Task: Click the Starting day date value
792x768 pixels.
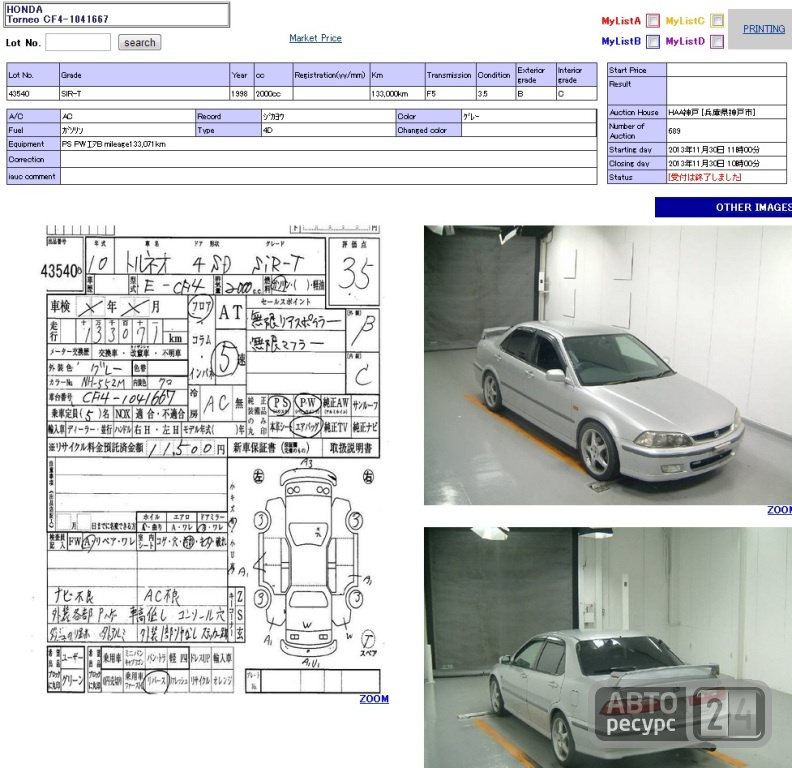Action: (714, 150)
